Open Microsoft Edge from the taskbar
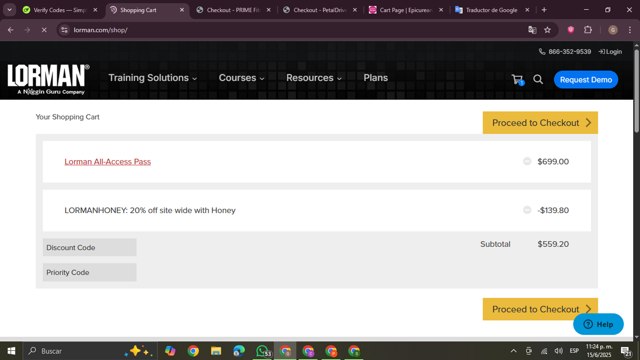Image resolution: width=640 pixels, height=360 pixels. pos(239,351)
